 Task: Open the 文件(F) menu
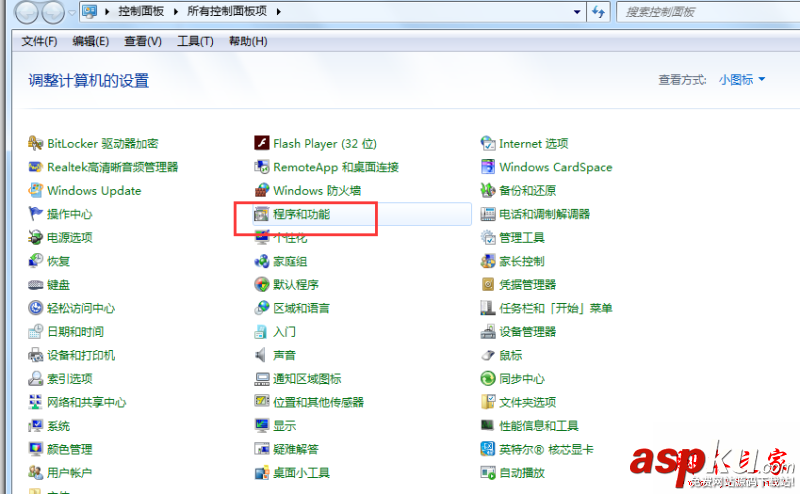[39, 41]
